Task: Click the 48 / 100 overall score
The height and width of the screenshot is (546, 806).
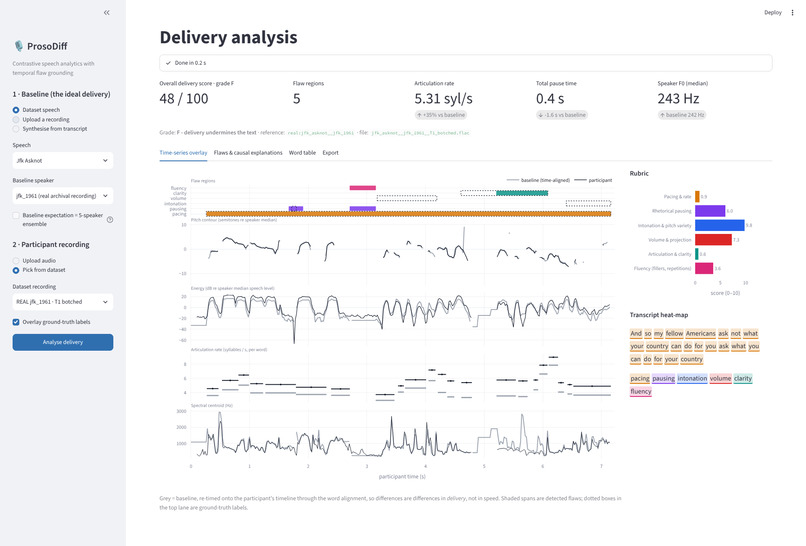Action: tap(184, 99)
